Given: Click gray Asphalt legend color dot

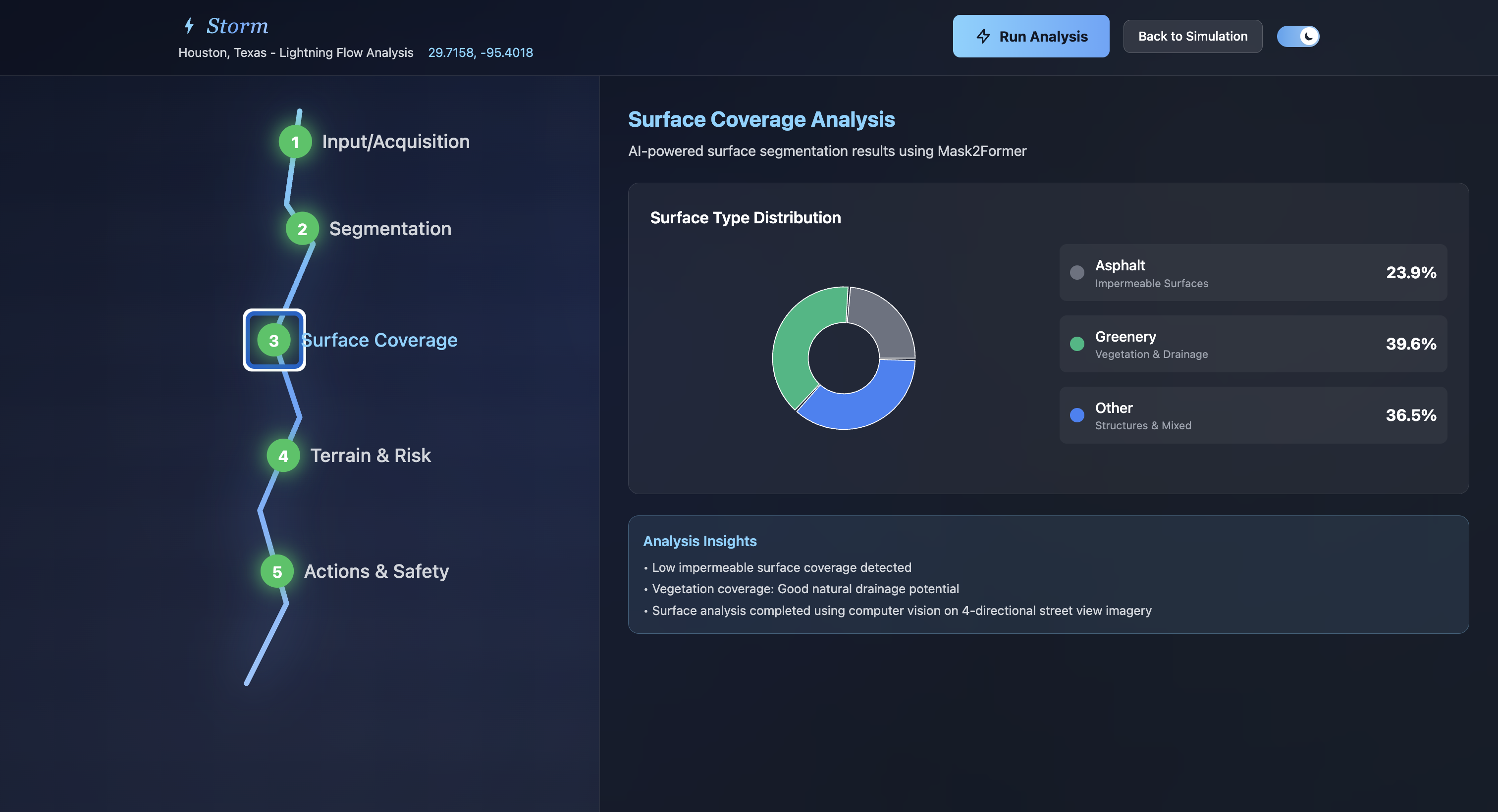Looking at the screenshot, I should [1077, 273].
